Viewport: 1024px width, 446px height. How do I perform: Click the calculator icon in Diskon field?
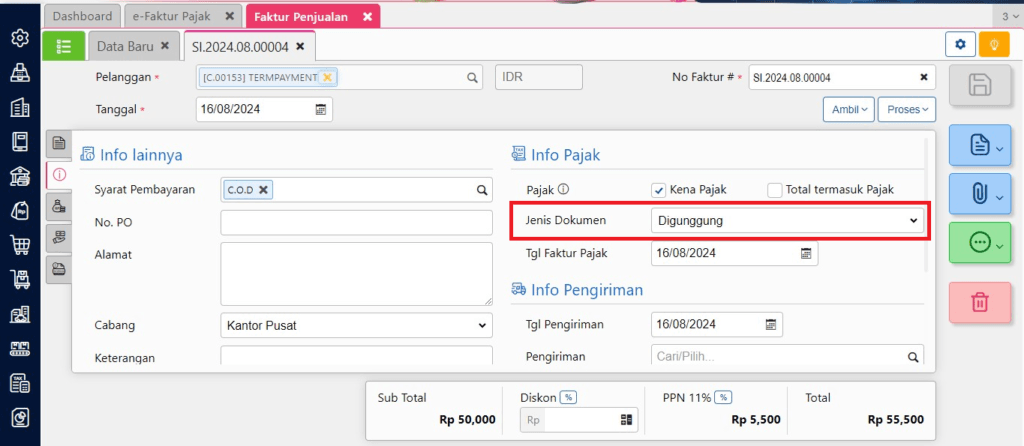626,420
